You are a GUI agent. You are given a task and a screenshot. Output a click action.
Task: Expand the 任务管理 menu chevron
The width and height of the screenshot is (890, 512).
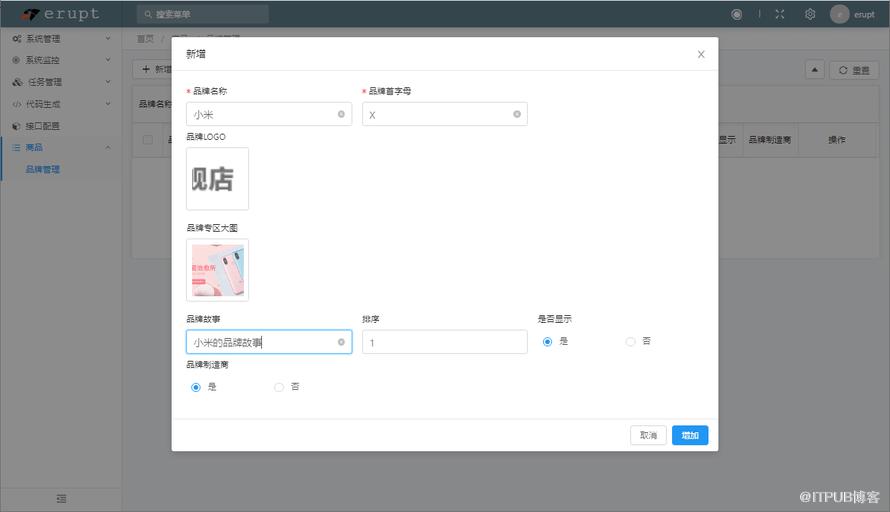108,82
